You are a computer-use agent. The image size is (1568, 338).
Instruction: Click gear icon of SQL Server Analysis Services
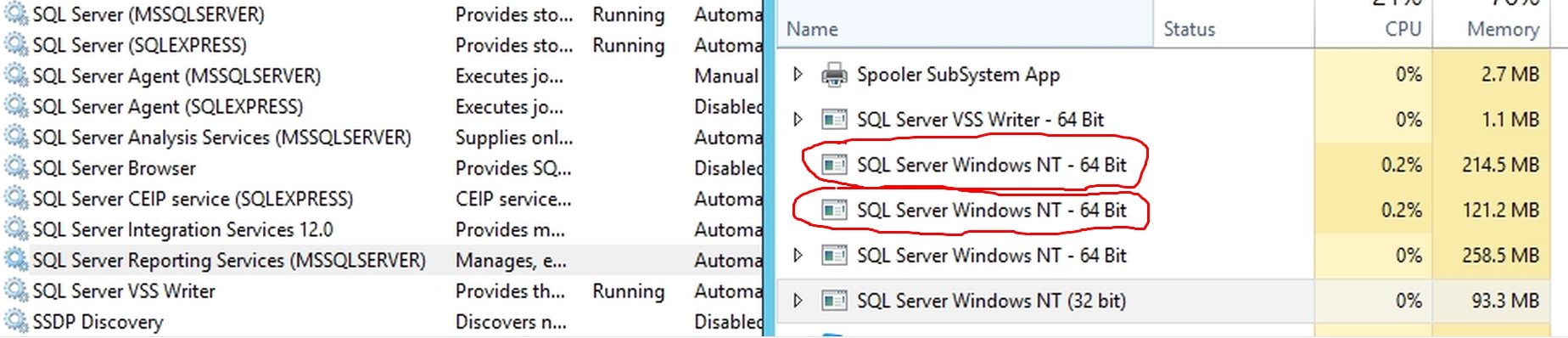pyautogui.click(x=15, y=137)
